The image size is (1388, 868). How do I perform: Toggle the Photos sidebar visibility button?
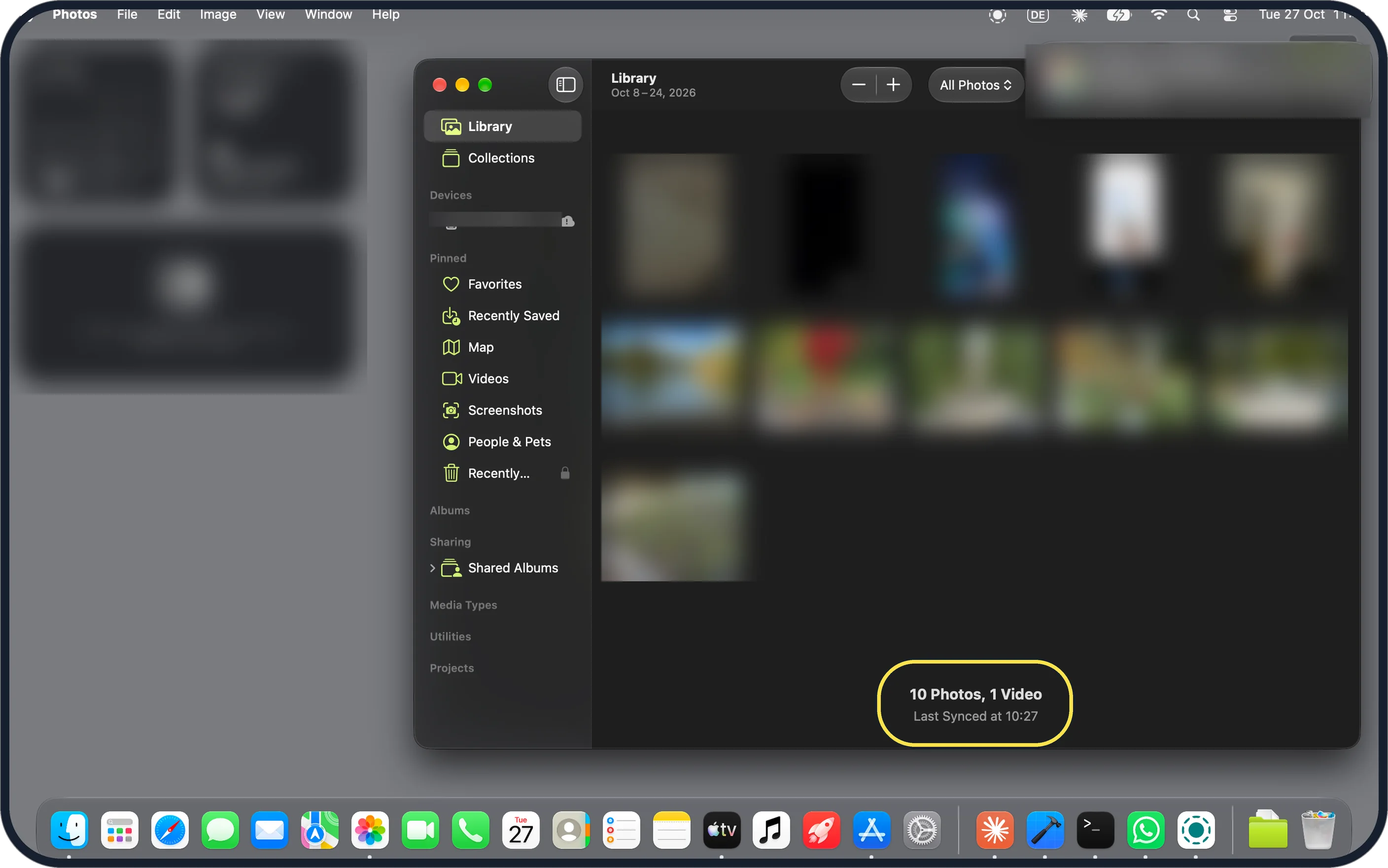[x=566, y=85]
